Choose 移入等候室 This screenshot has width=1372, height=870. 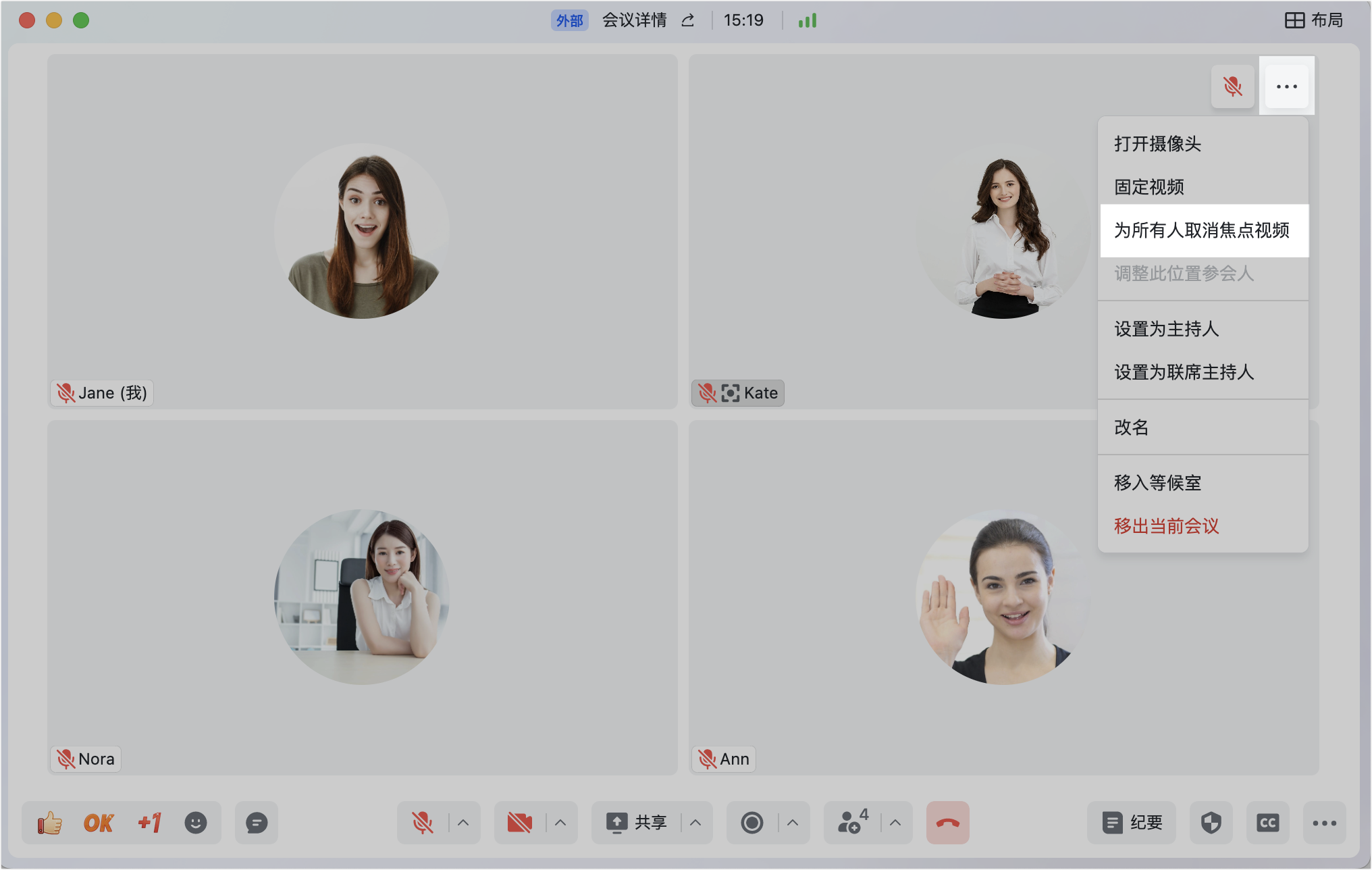[x=1203, y=483]
